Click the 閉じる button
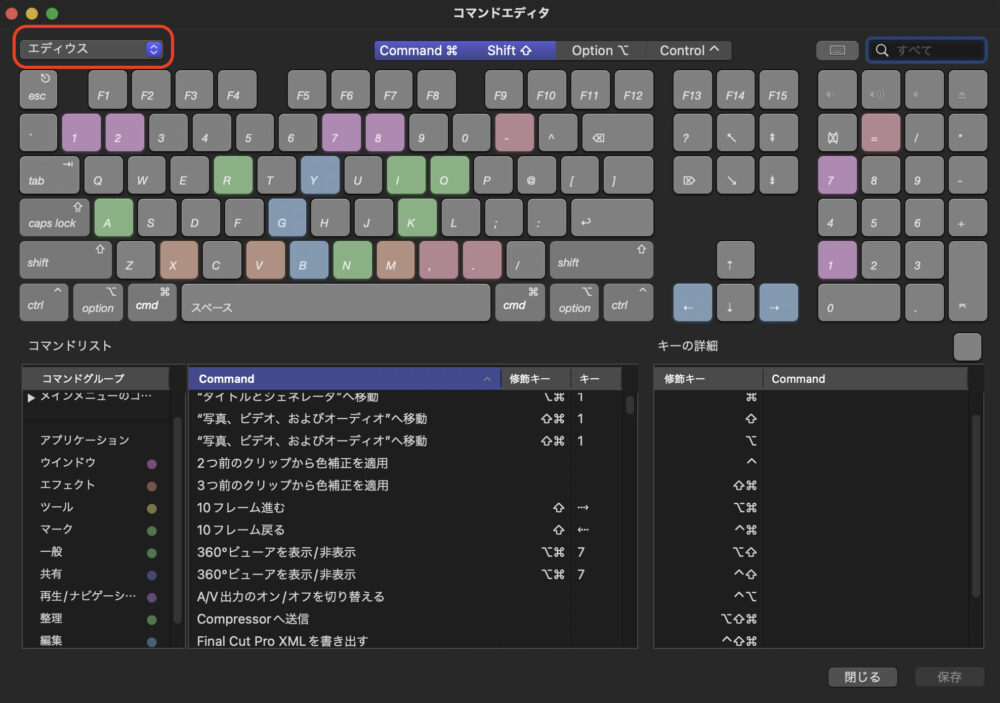1000x703 pixels. pyautogui.click(x=862, y=677)
